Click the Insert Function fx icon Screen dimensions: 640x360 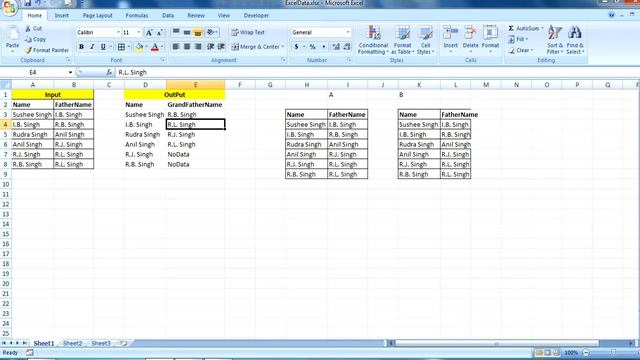[x=109, y=72]
